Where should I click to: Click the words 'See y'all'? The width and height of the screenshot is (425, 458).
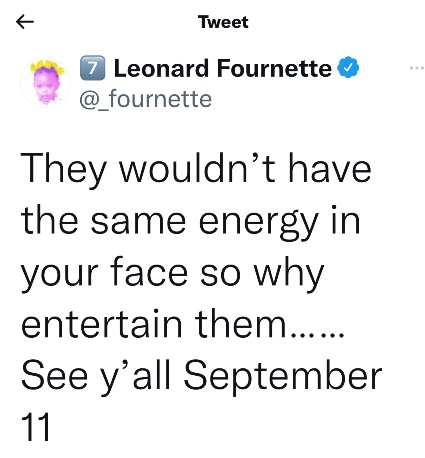[96, 377]
